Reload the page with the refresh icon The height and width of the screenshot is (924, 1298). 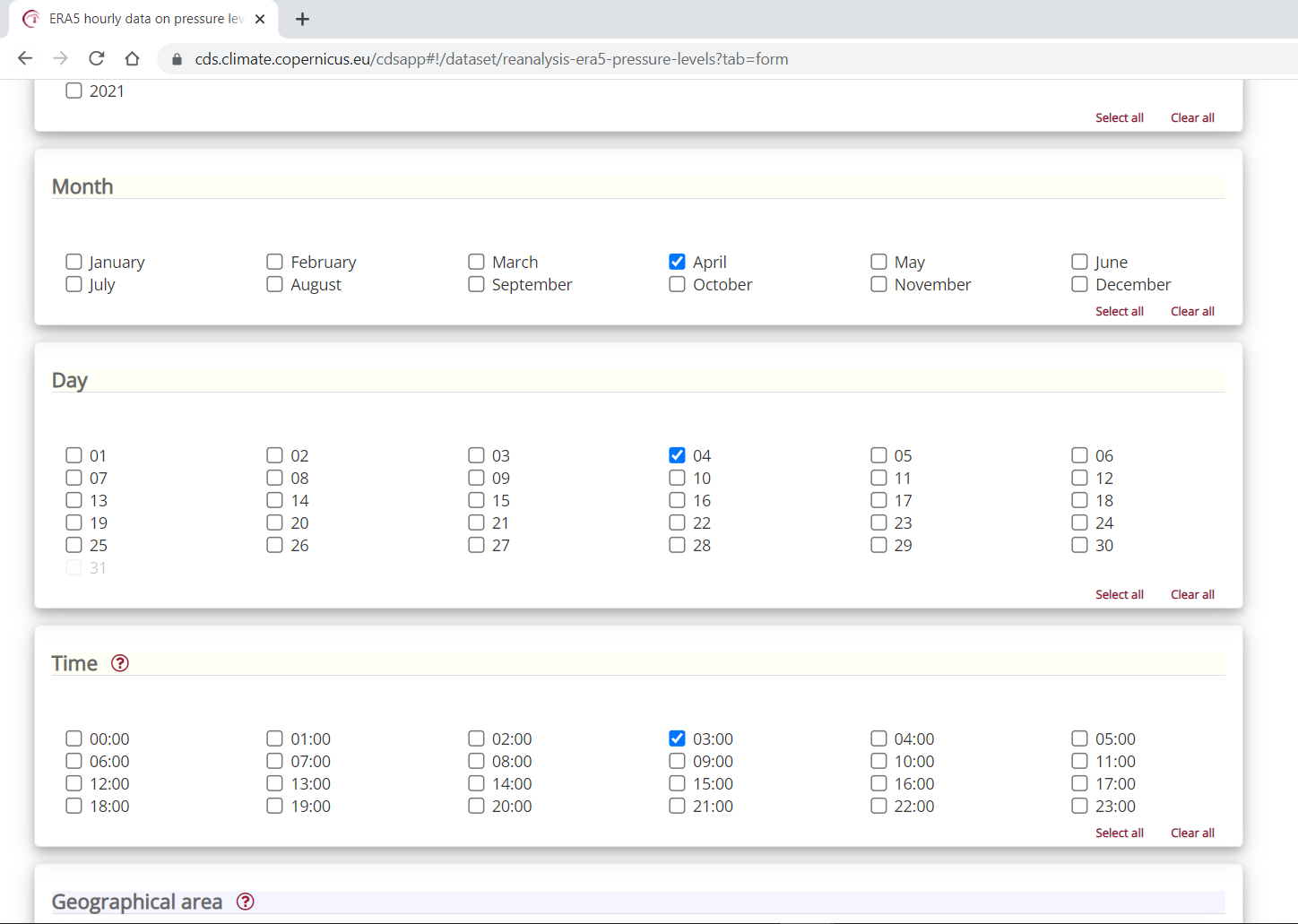click(x=97, y=58)
